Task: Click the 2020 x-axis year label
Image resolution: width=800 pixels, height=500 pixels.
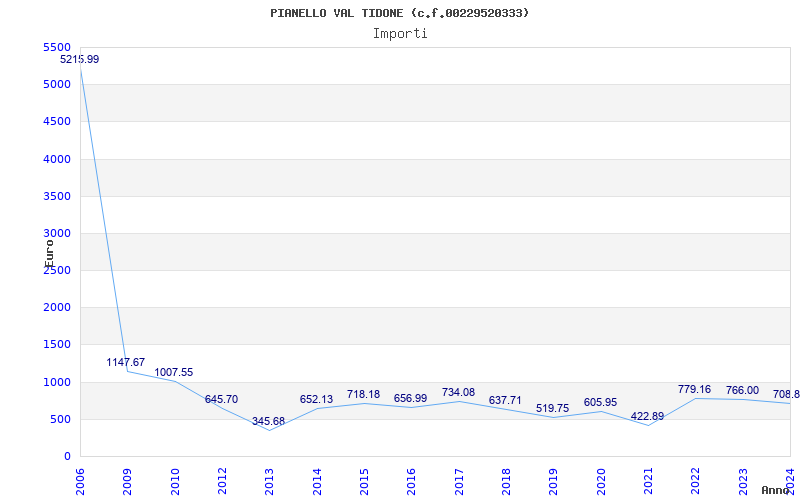Action: tap(601, 481)
